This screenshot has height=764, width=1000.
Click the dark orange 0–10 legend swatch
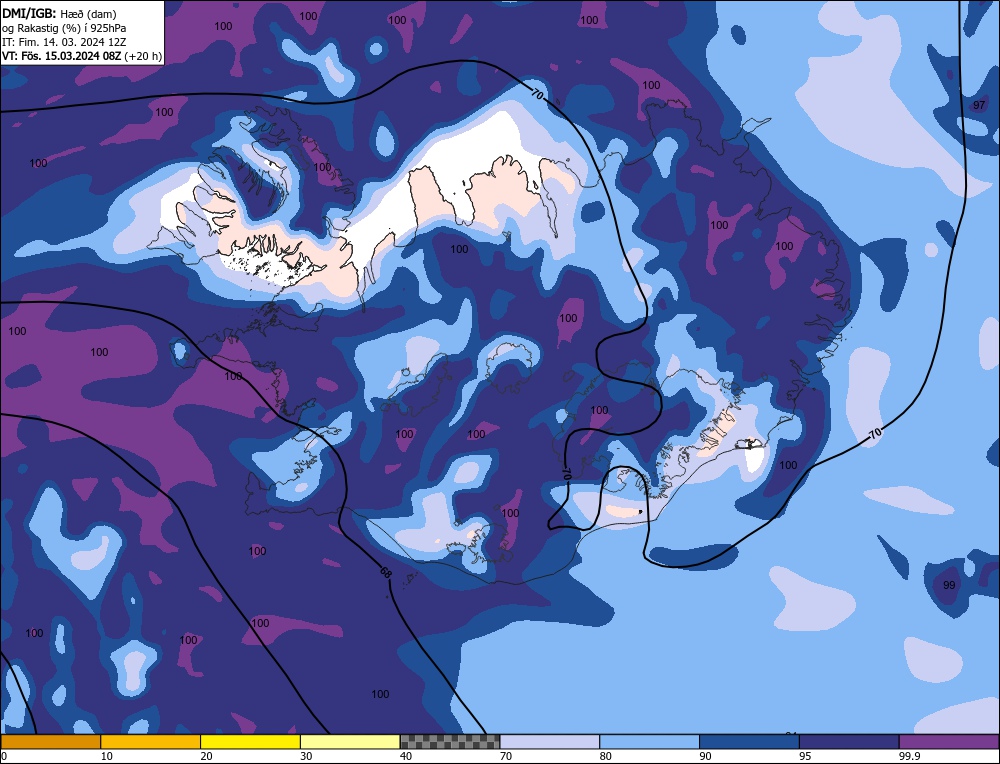coord(50,742)
